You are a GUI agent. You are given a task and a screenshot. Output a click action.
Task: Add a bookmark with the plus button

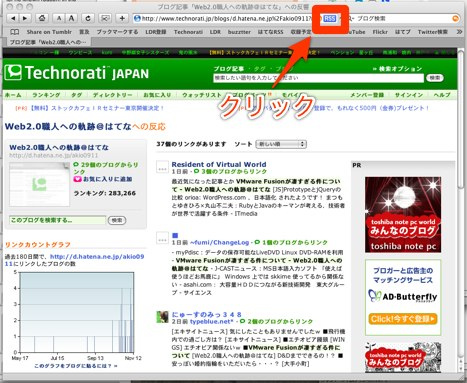(122, 18)
